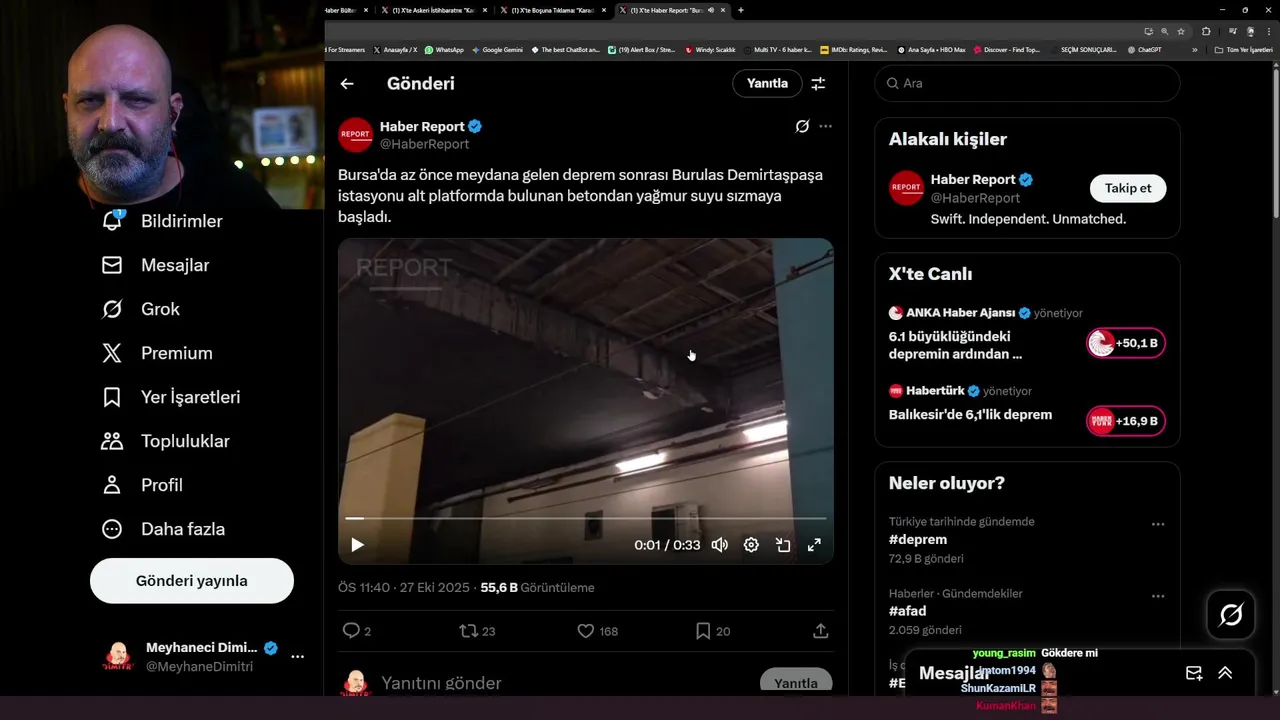Open WhatsApp bookmark in bookmarks bar
The width and height of the screenshot is (1280, 720).
click(444, 49)
